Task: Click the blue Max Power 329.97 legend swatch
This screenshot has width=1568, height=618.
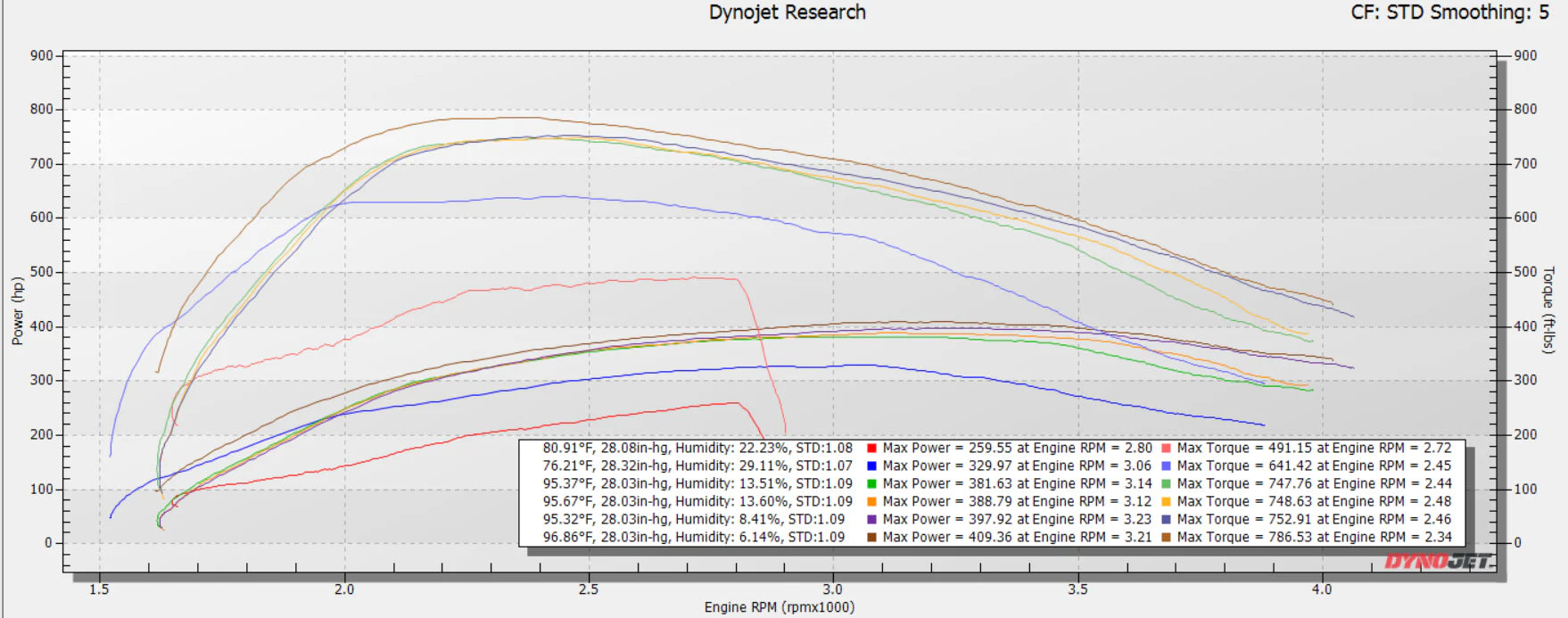Action: pyautogui.click(x=871, y=466)
